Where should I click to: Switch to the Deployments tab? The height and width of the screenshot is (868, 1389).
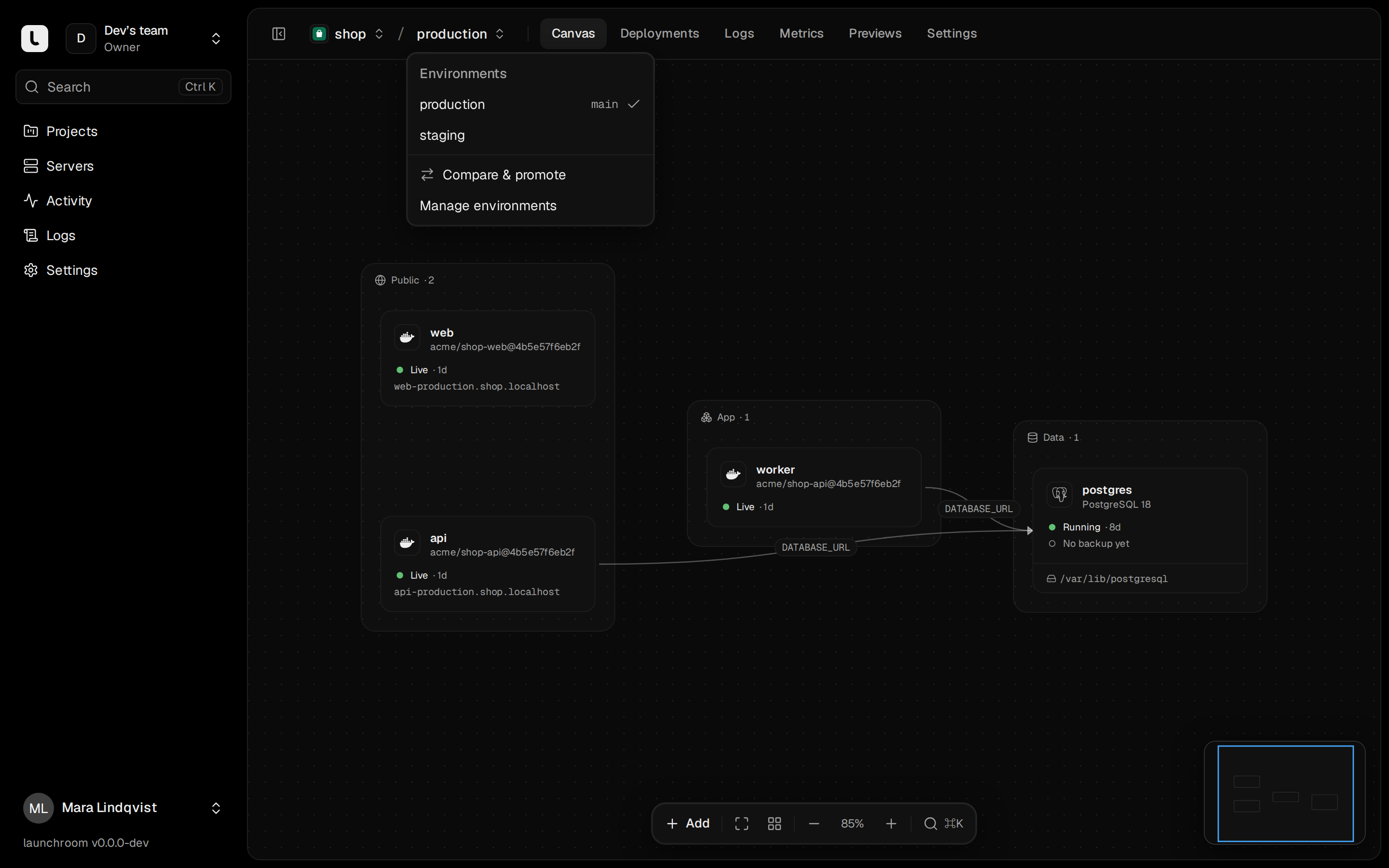coord(659,33)
